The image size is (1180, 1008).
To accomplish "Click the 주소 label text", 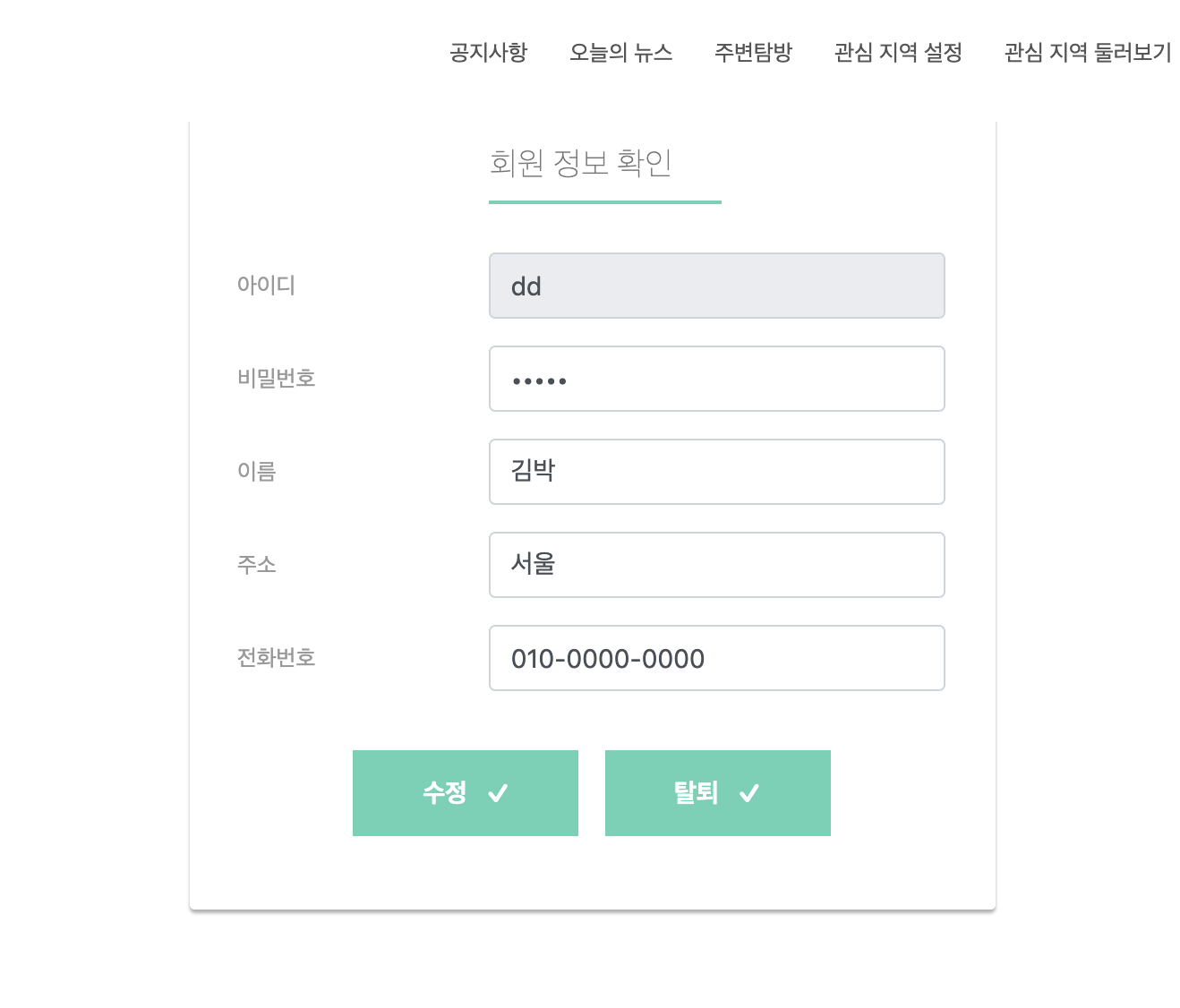I will coord(257,565).
